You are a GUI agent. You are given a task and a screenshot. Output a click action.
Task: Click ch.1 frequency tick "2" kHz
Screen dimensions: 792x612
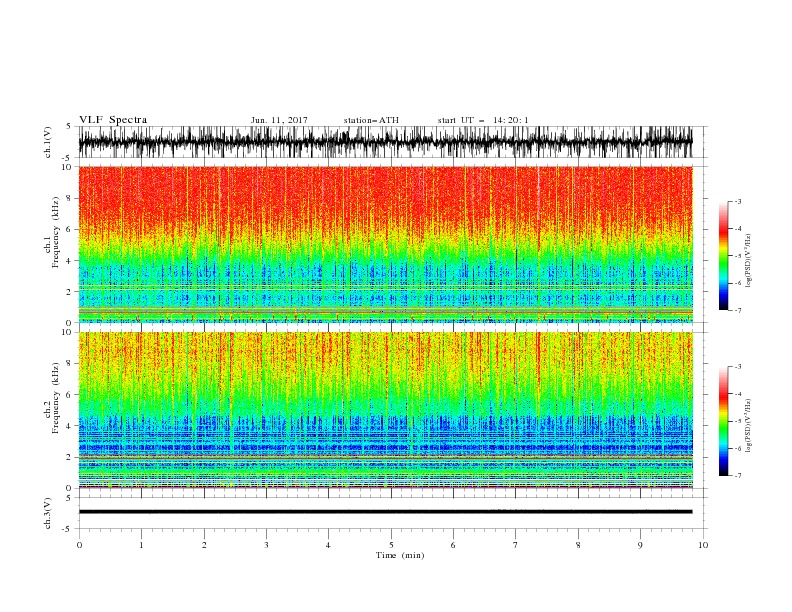point(69,292)
